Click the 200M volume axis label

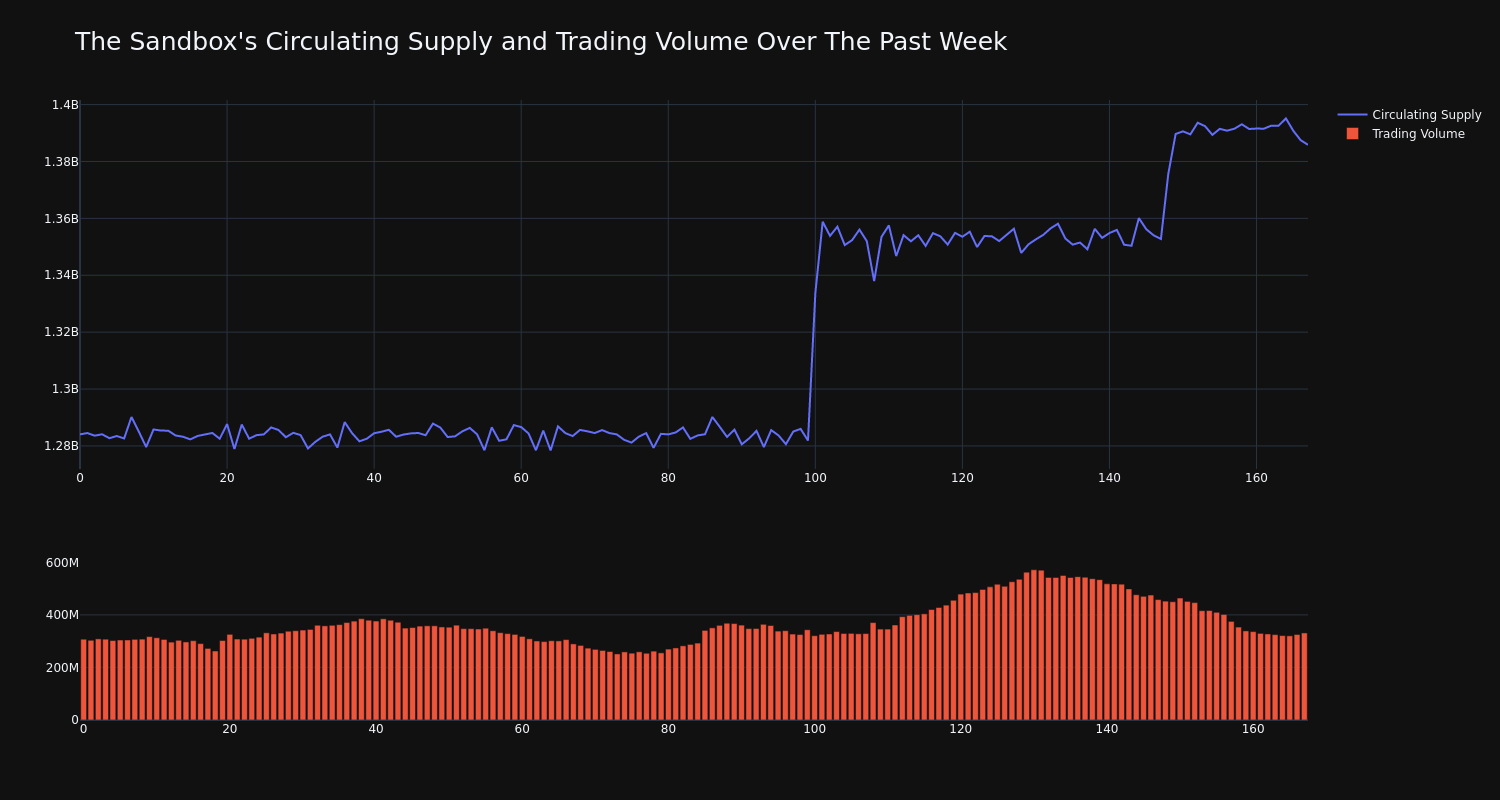tap(62, 668)
